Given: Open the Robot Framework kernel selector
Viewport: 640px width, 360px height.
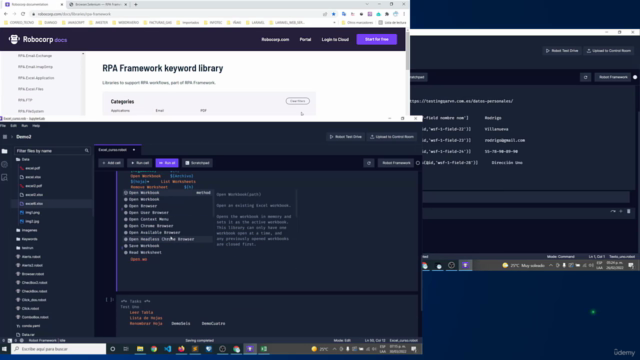Looking at the screenshot, I should click(x=396, y=163).
